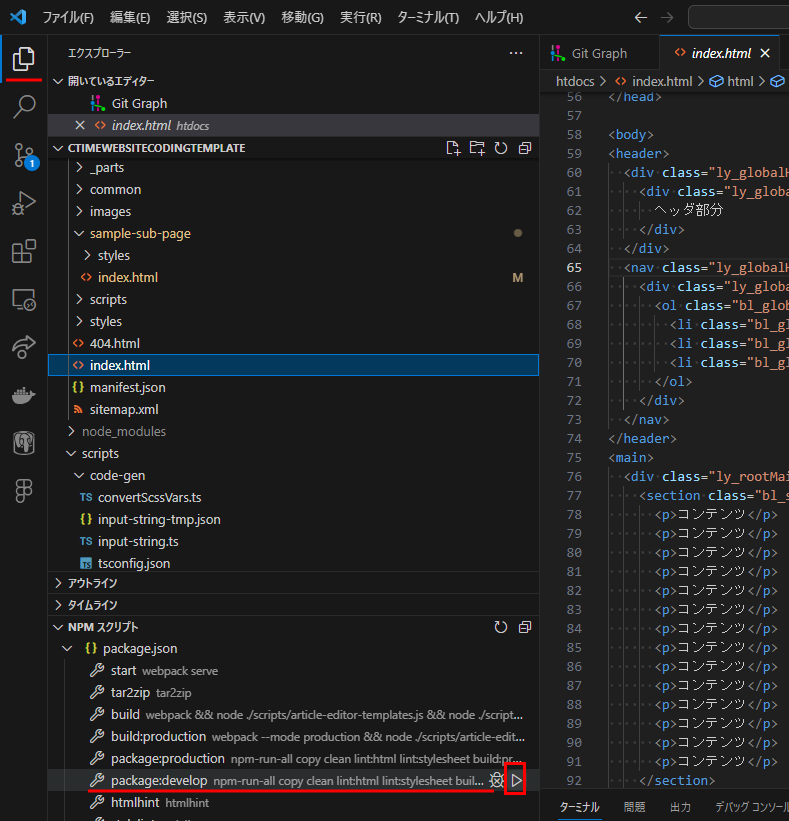789x821 pixels.
Task: Click New File icon in explorer header
Action: coord(453,148)
